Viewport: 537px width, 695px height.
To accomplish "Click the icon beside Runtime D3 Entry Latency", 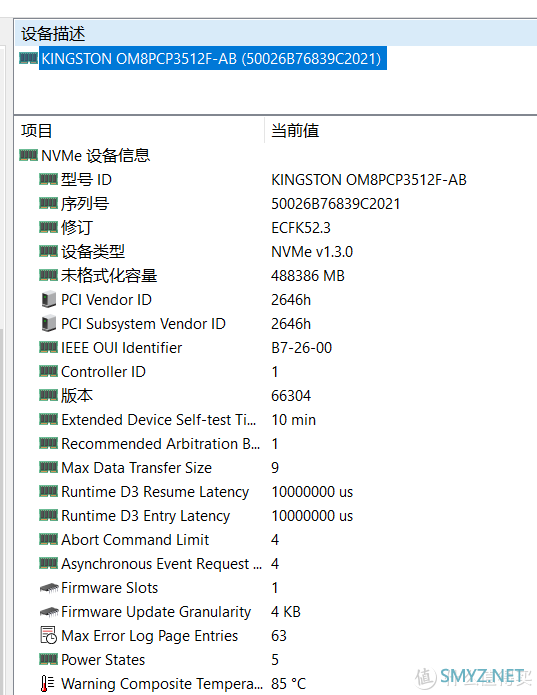I will click(x=48, y=515).
